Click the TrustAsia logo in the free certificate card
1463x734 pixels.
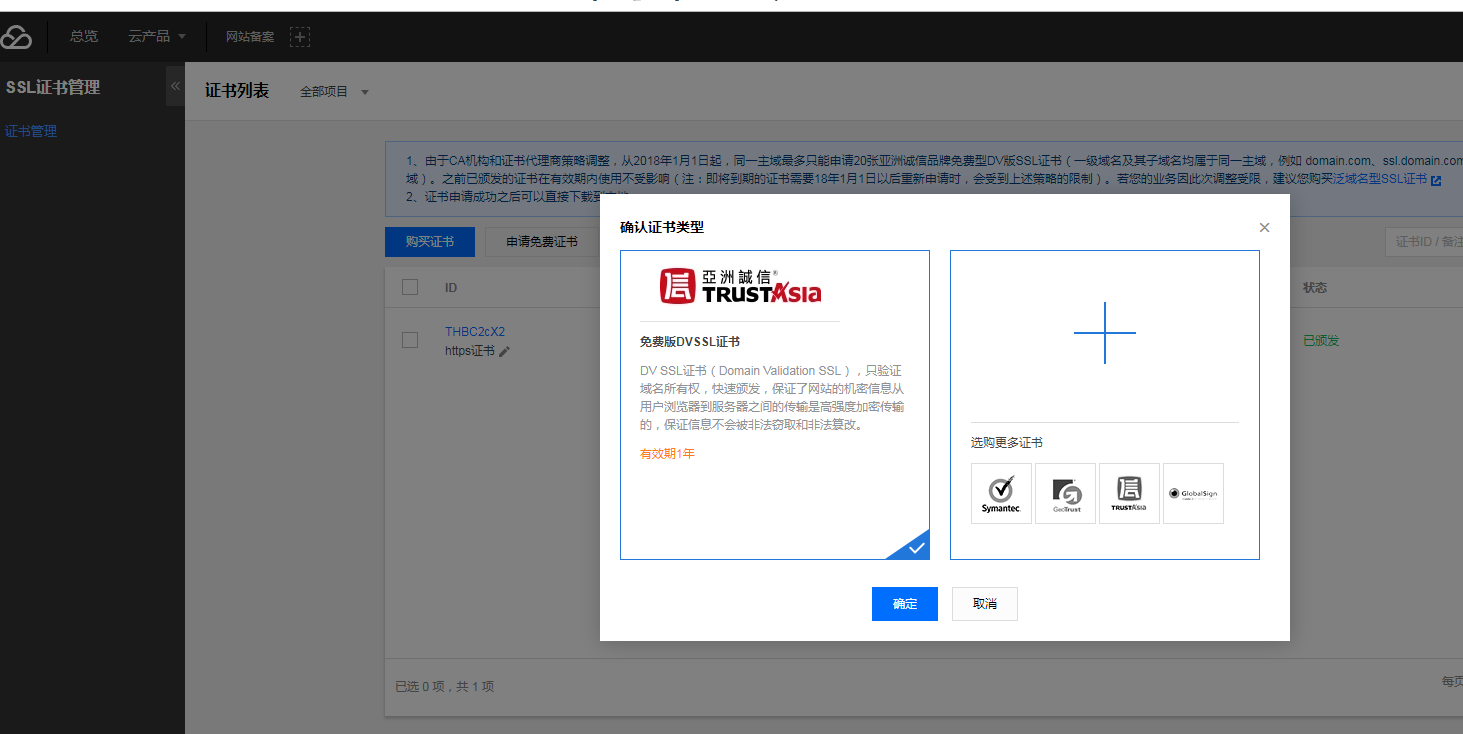pyautogui.click(x=740, y=285)
